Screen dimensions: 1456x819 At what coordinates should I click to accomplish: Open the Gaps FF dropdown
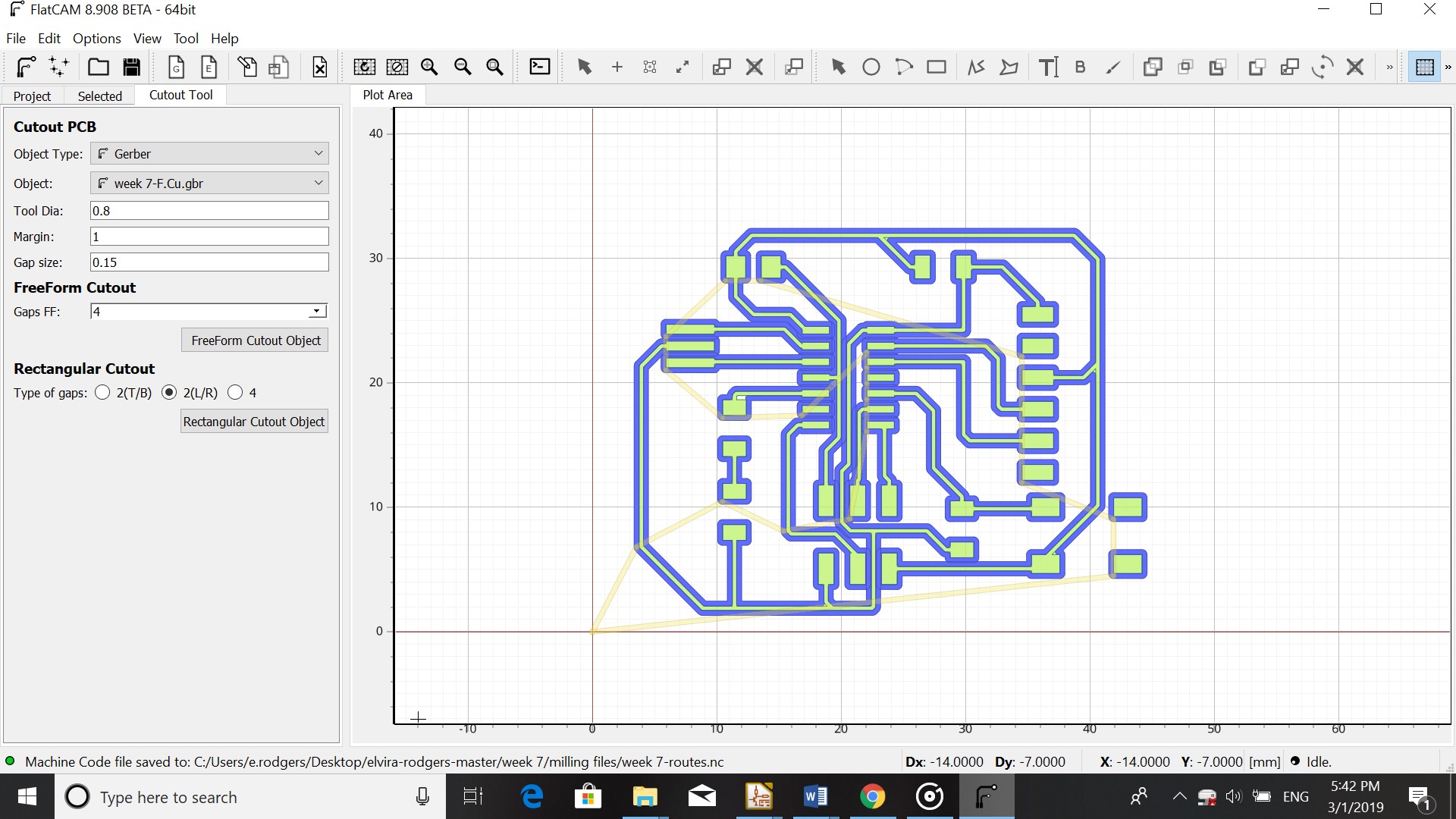click(316, 312)
